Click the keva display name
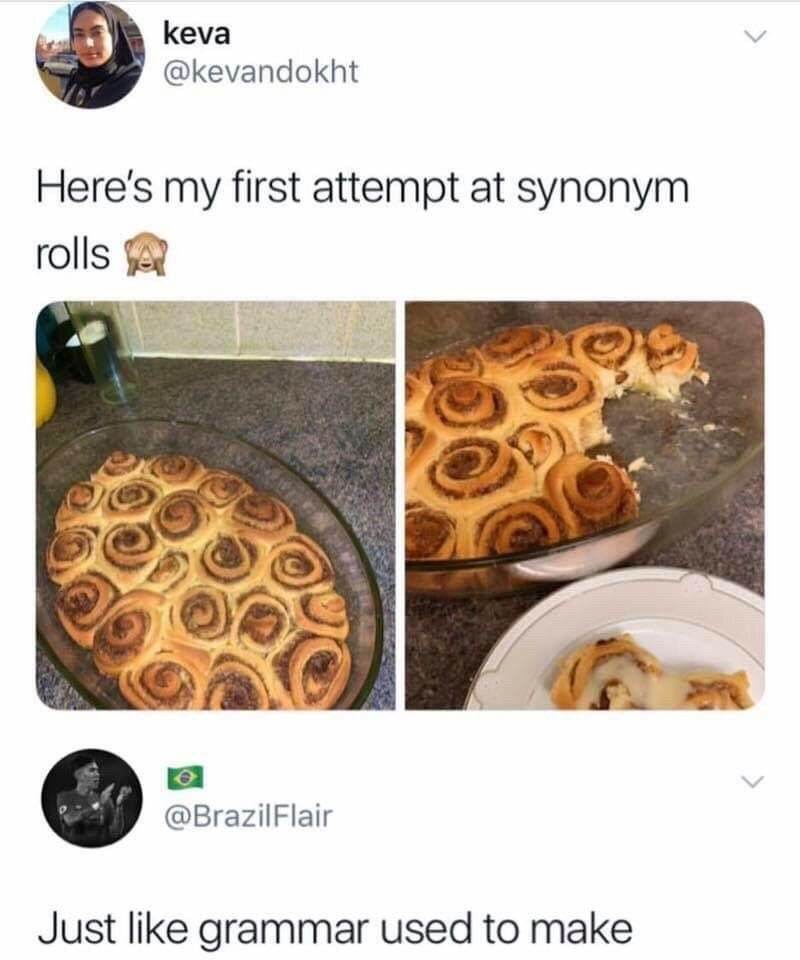This screenshot has width=800, height=960. click(x=196, y=34)
